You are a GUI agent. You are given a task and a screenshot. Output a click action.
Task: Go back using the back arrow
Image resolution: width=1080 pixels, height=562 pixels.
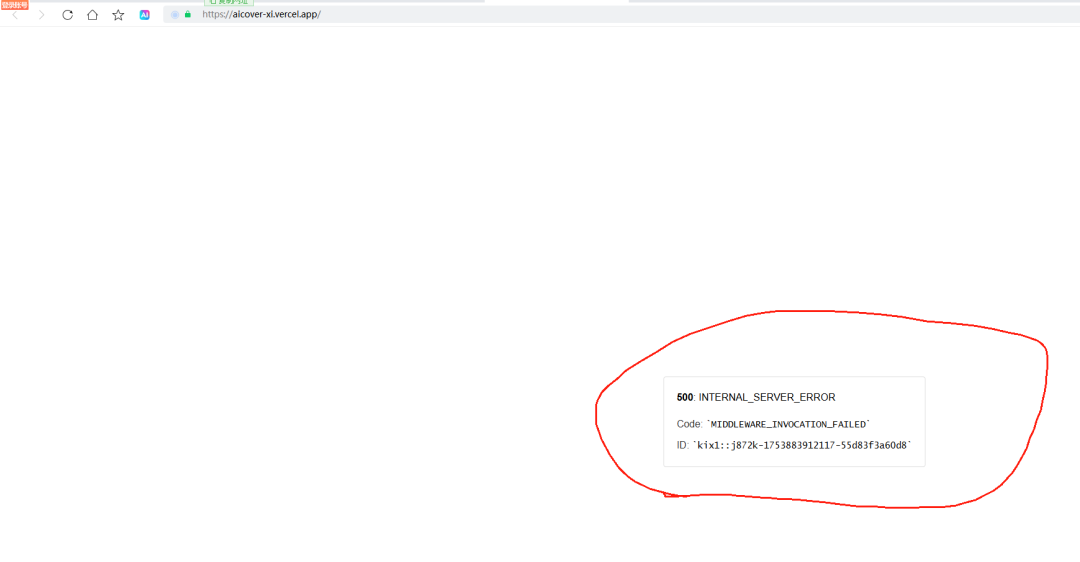[x=15, y=15]
